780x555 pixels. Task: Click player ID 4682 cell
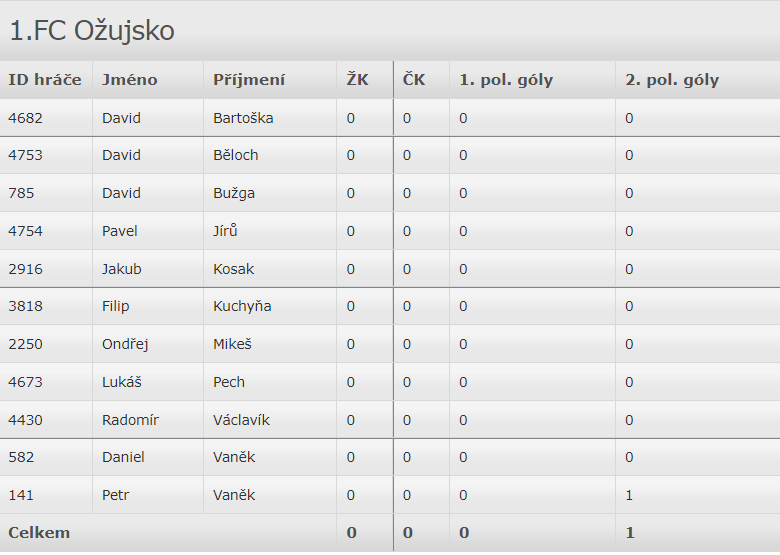click(x=26, y=118)
